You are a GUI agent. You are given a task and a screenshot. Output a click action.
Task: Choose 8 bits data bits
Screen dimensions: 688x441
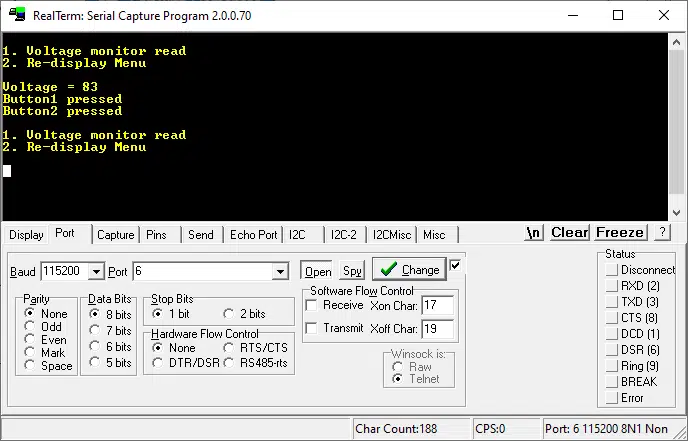111,315
